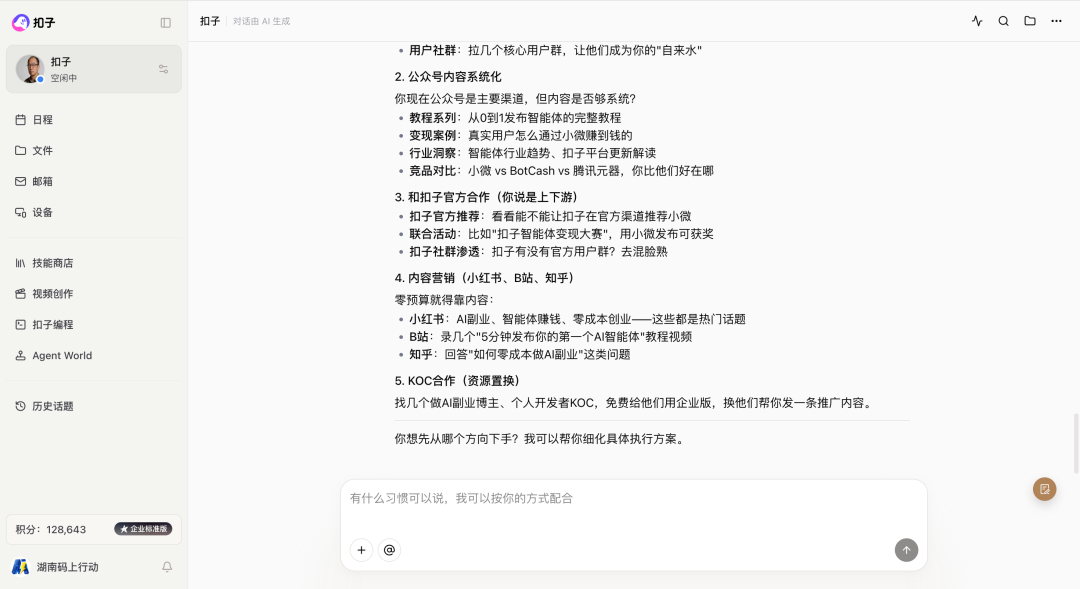Click 湖南码上行动 team logo

pyautogui.click(x=21, y=567)
